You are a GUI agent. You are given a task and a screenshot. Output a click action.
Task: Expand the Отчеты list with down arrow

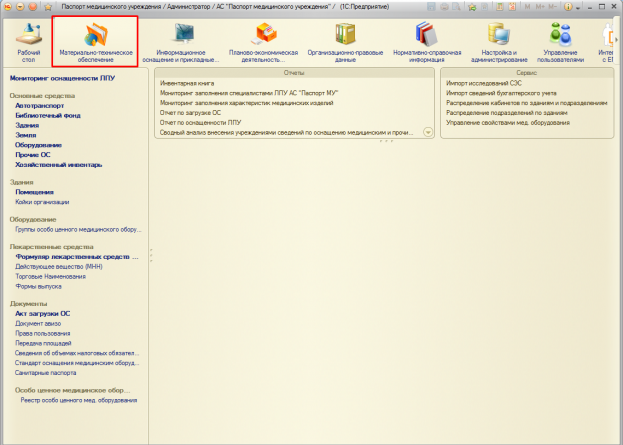click(x=428, y=132)
